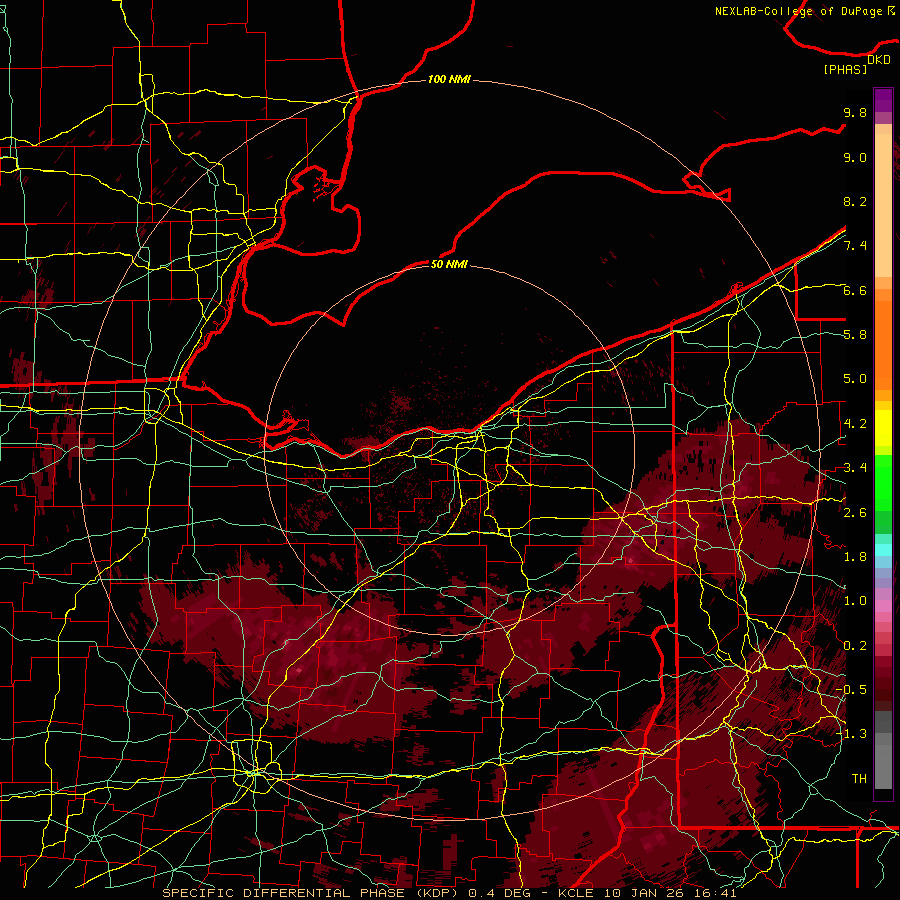900x900 pixels.
Task: Pick the cyan segment of the color bar
Action: pos(883,549)
